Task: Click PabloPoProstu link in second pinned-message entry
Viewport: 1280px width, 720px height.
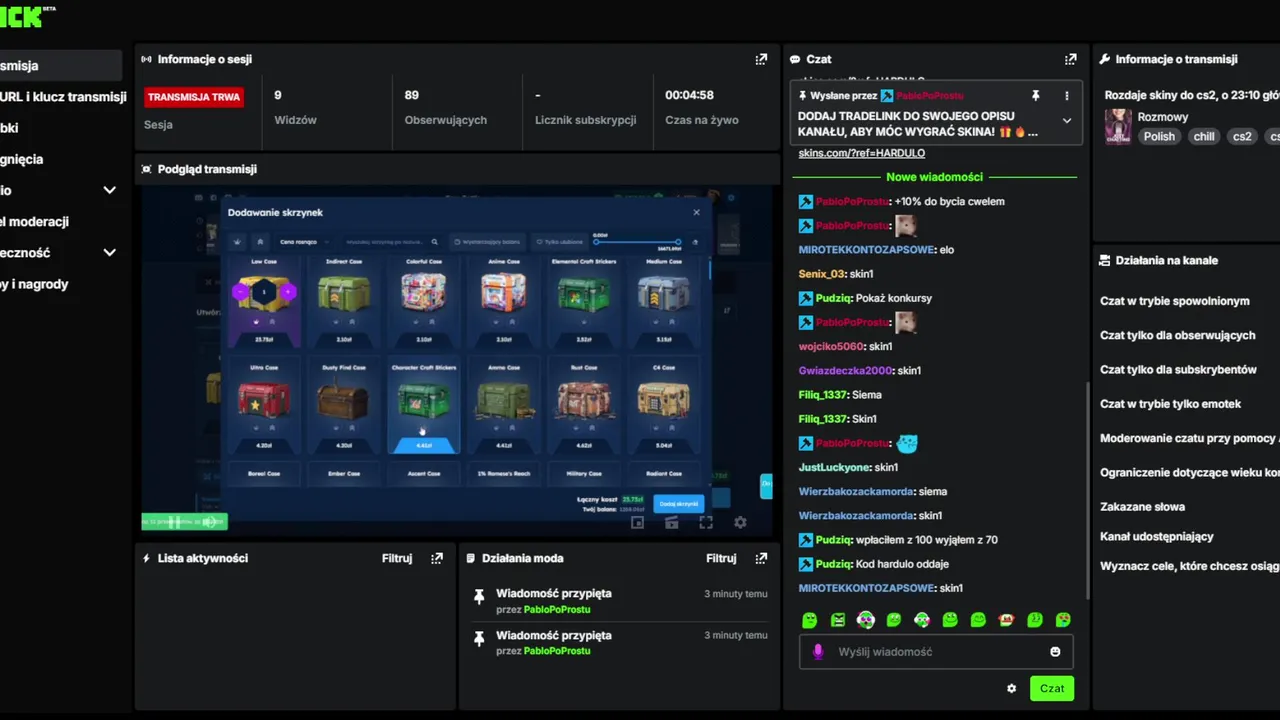Action: click(x=557, y=651)
